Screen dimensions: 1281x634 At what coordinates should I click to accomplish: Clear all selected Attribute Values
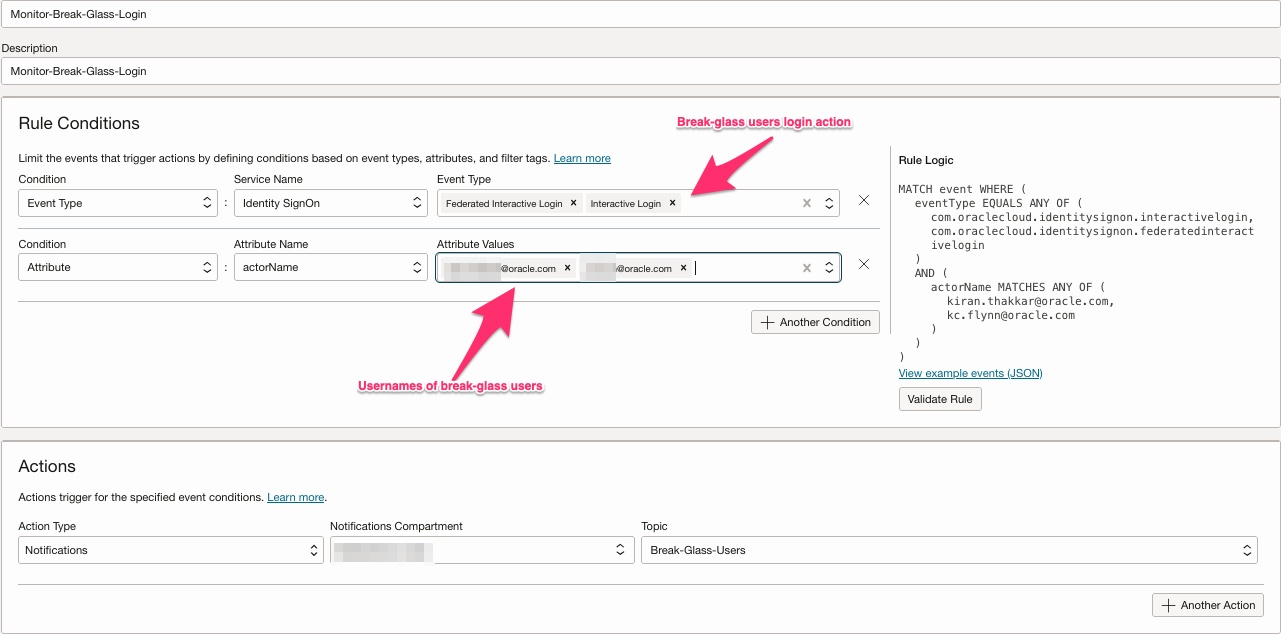pyautogui.click(x=807, y=268)
